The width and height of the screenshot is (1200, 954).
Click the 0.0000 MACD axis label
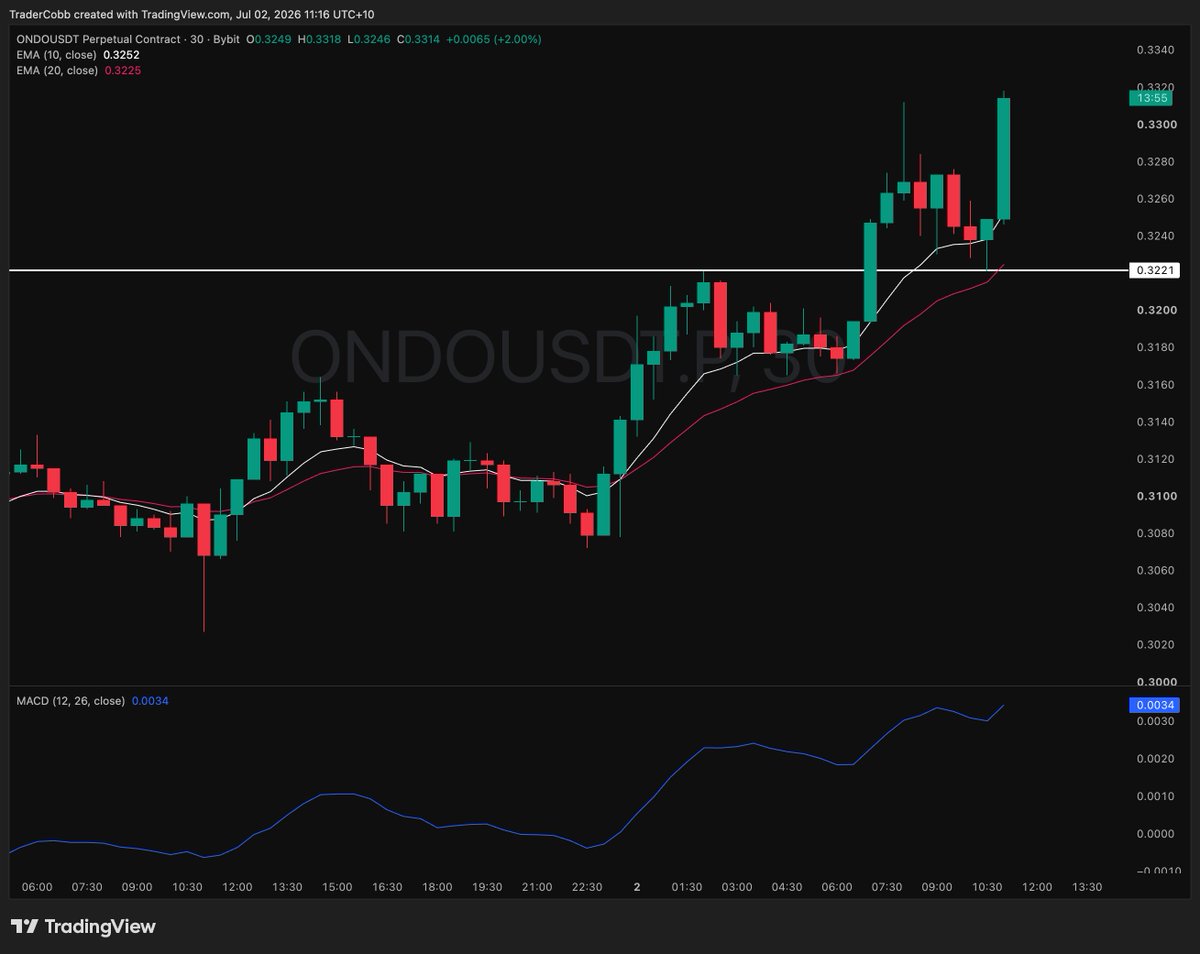click(x=1156, y=834)
